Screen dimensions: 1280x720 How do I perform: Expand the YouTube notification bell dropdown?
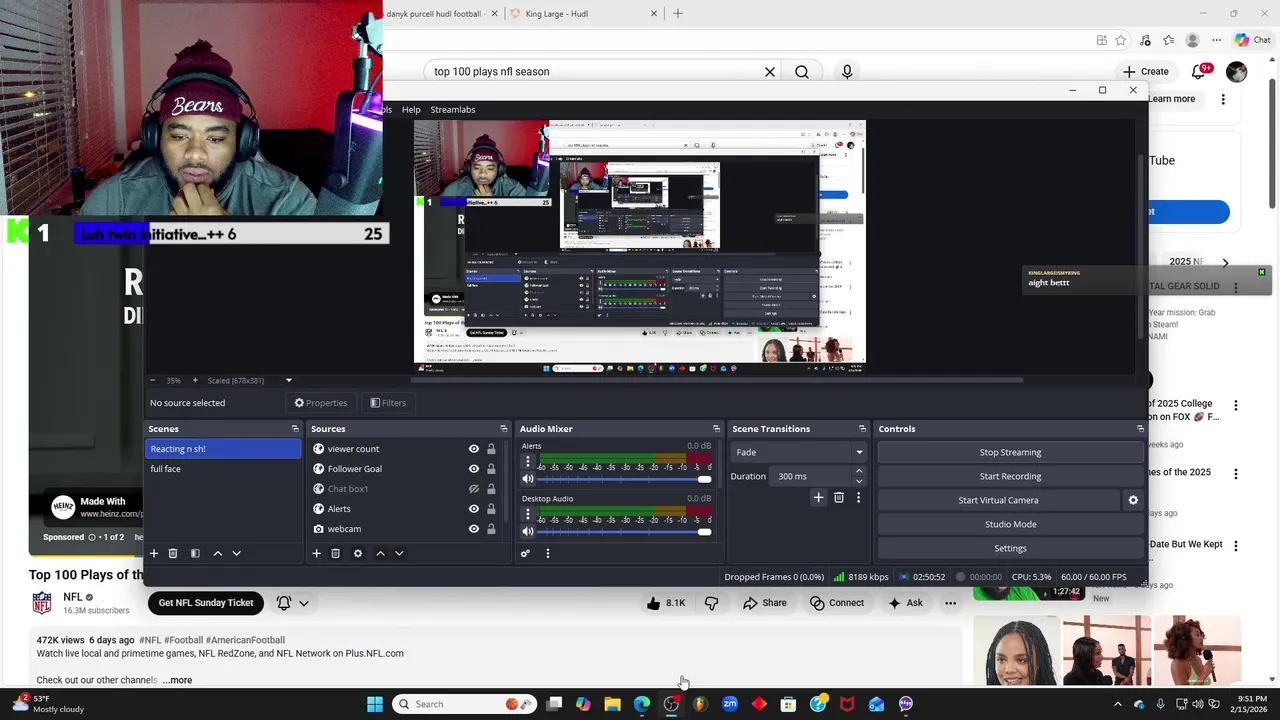(303, 603)
